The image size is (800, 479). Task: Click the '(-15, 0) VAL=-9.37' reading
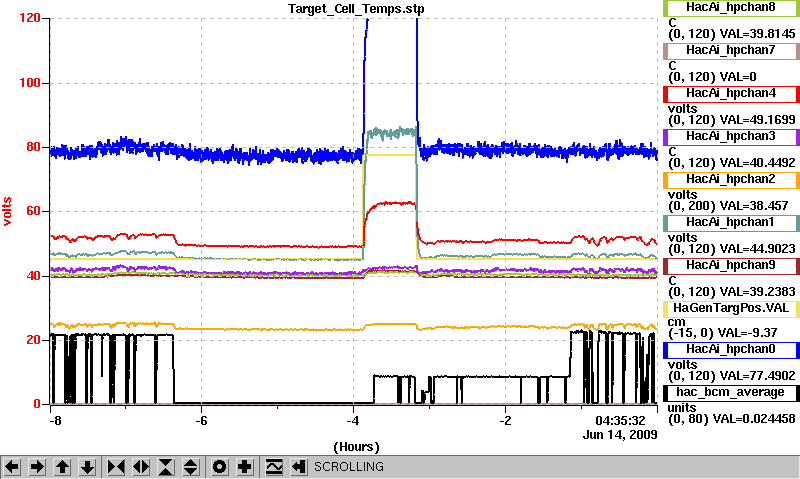click(x=722, y=333)
